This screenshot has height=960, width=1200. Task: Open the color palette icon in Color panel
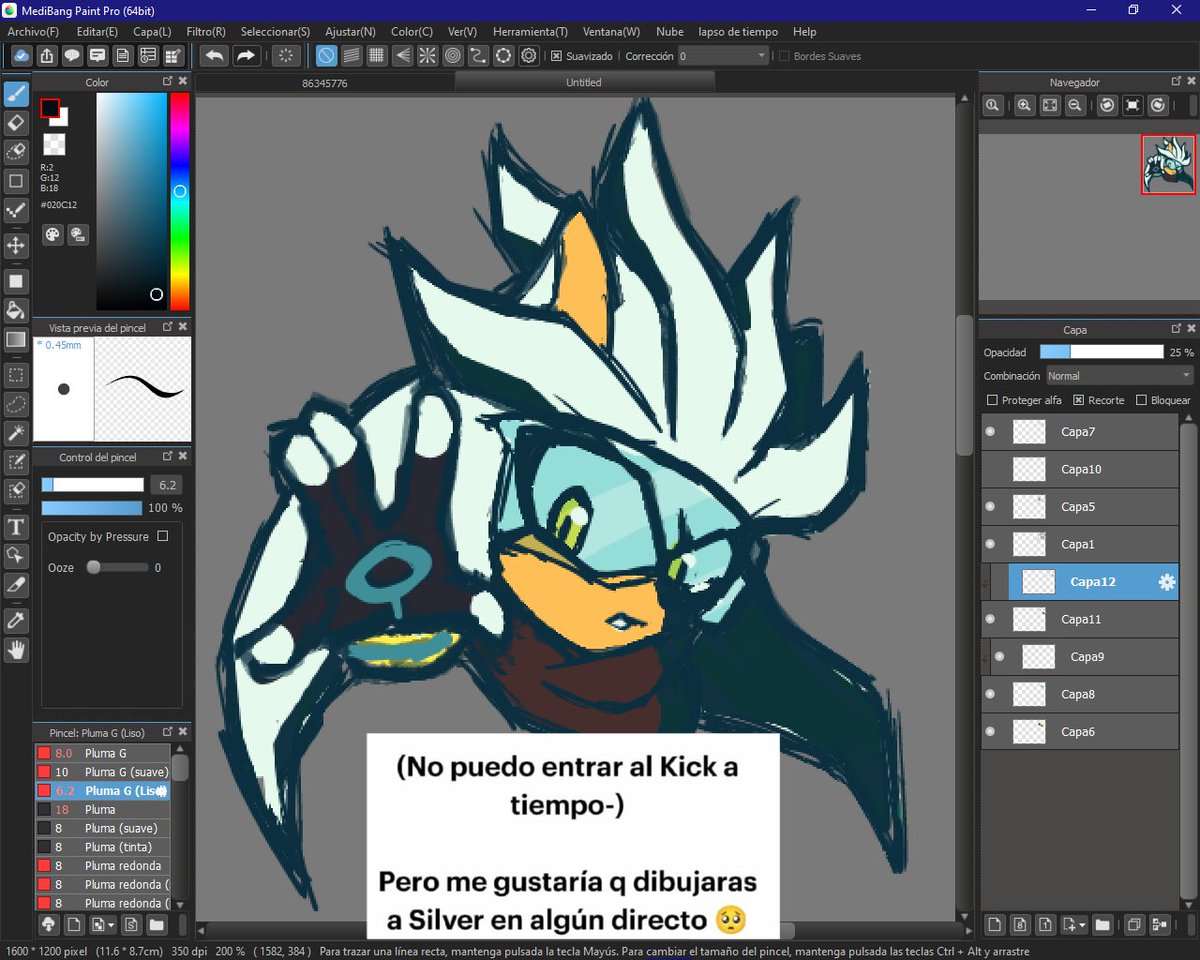click(52, 234)
